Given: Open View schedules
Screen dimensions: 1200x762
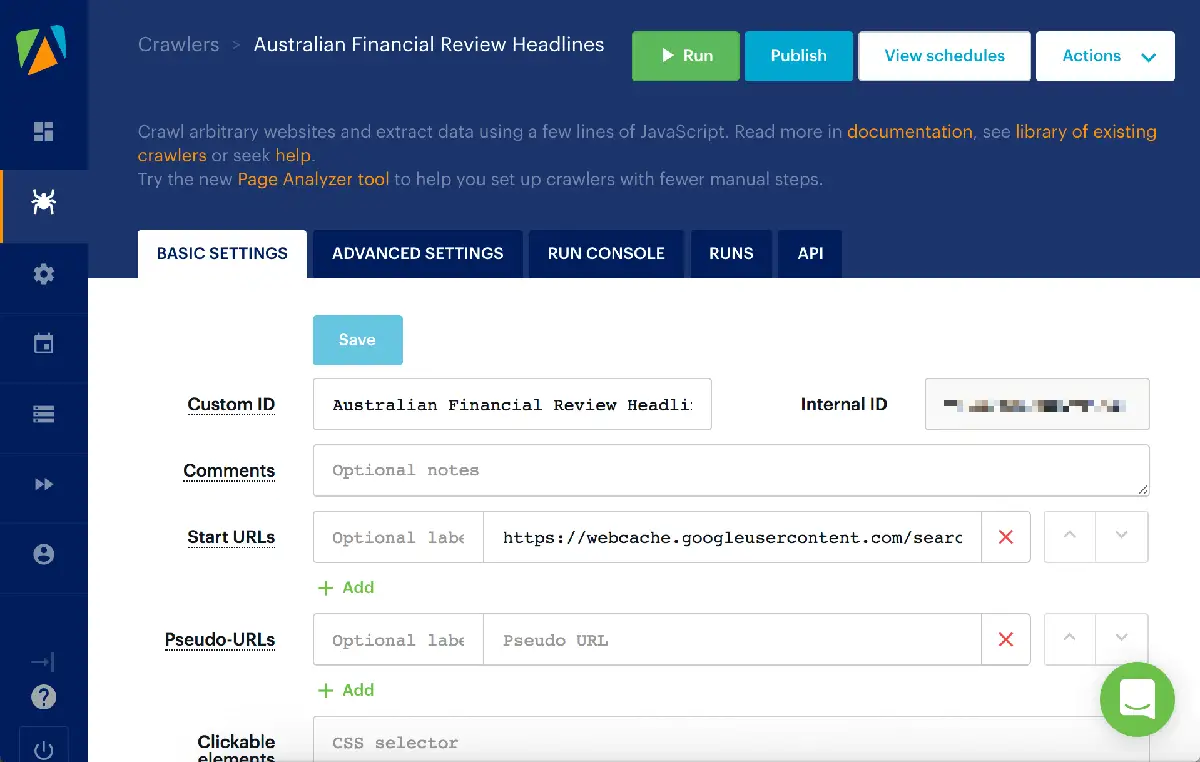Looking at the screenshot, I should [x=945, y=56].
